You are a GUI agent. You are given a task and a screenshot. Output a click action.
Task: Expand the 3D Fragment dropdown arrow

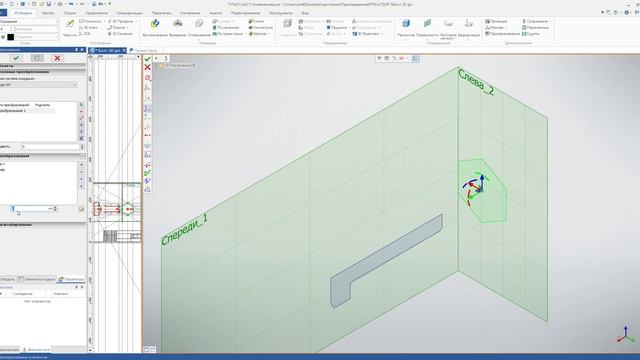(382, 34)
